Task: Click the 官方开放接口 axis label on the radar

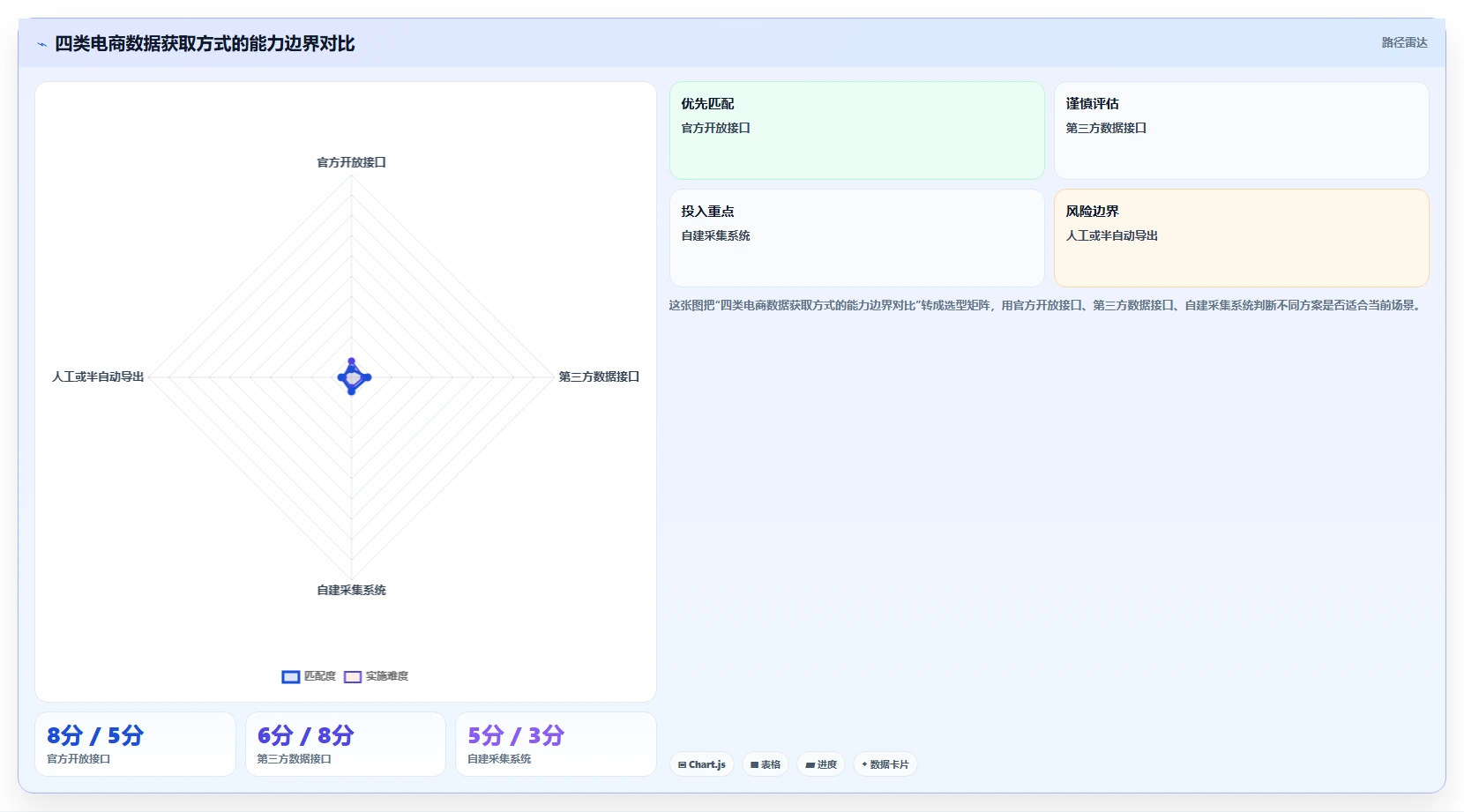Action: pos(351,162)
